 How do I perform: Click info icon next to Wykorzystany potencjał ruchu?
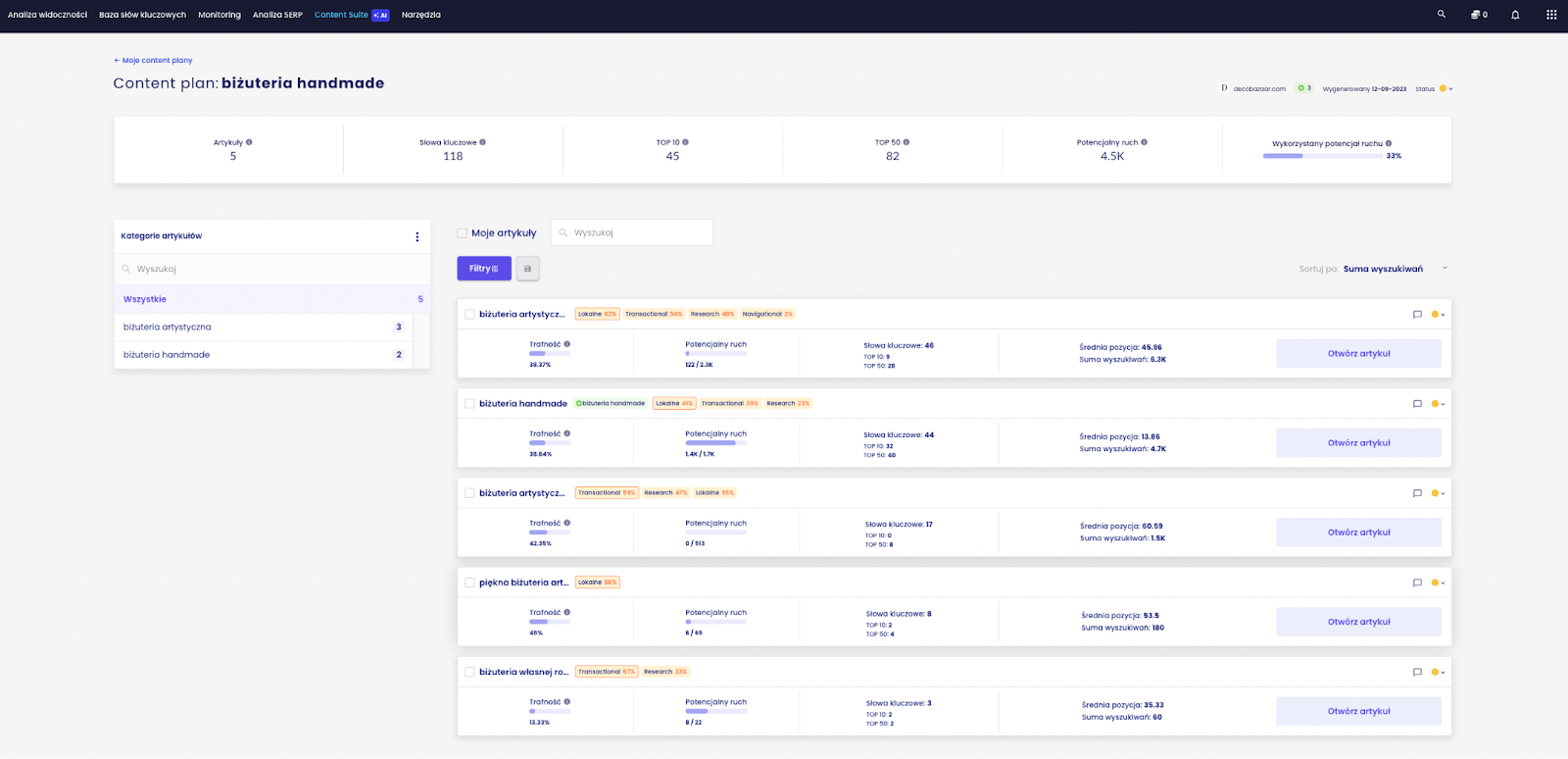click(1389, 143)
